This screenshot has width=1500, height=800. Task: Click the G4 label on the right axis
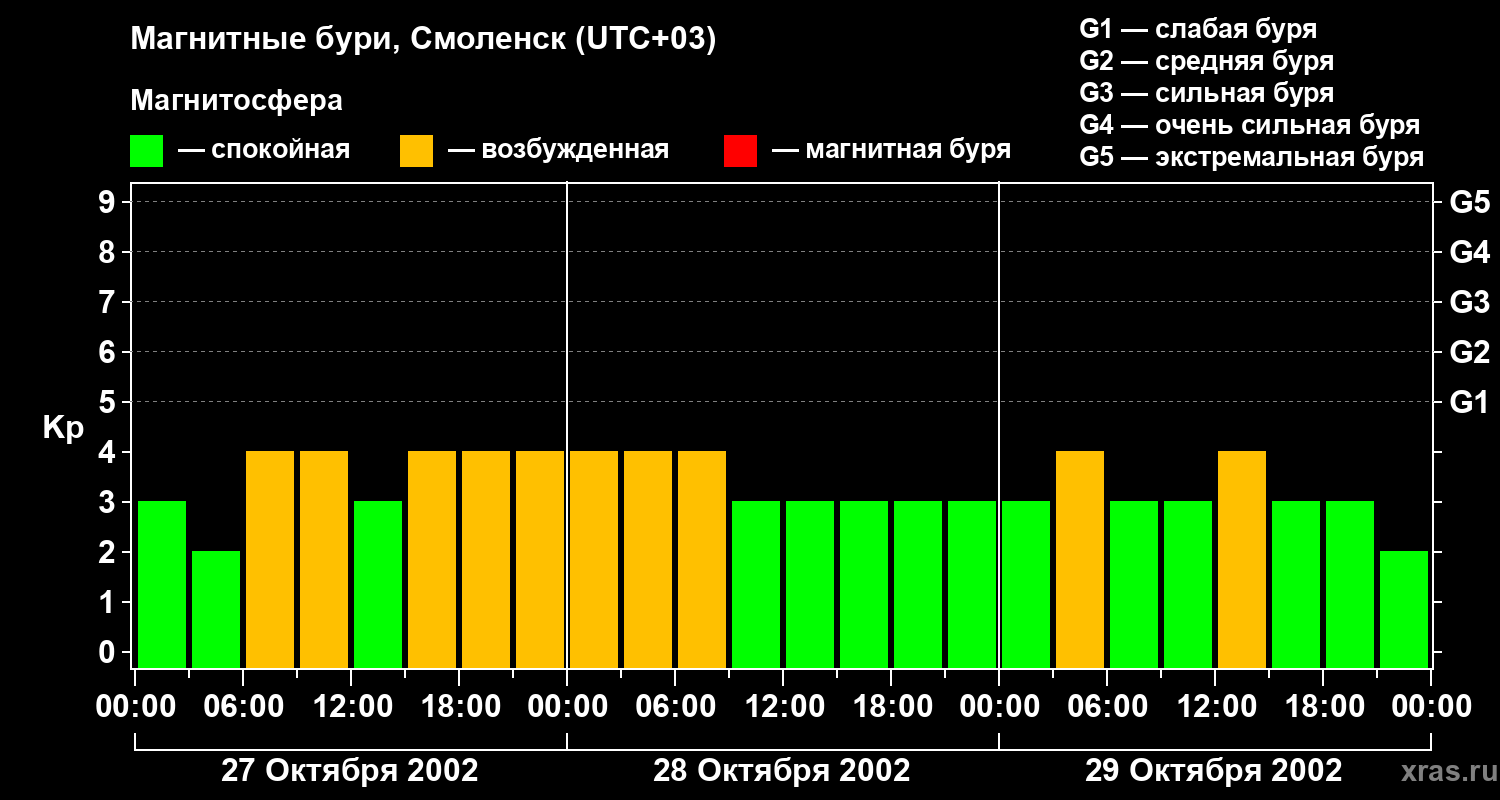tap(1470, 252)
